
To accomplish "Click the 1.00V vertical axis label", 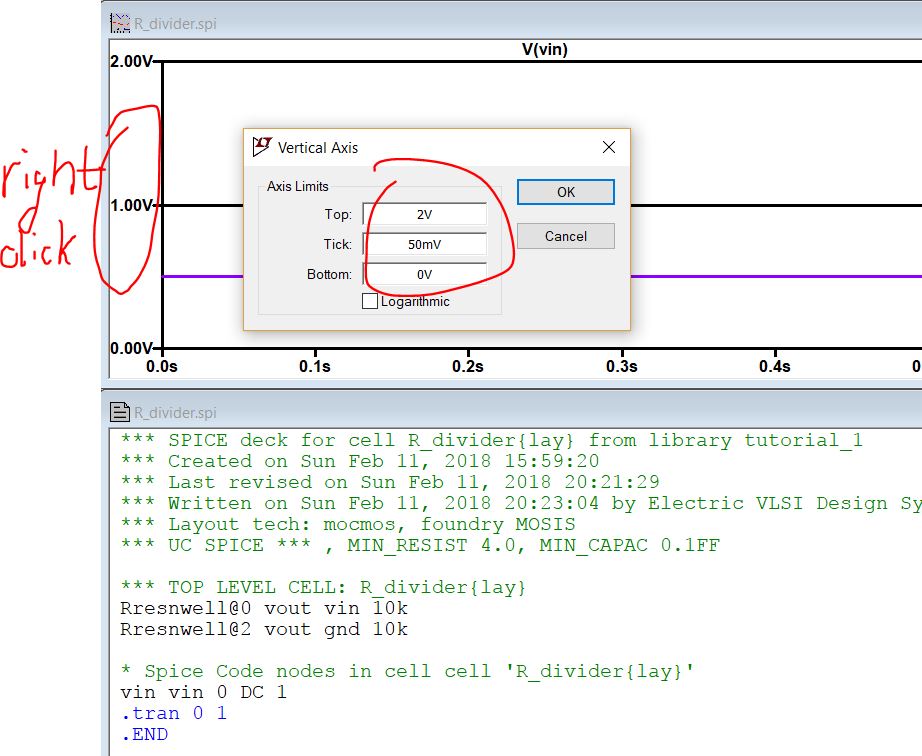I will pyautogui.click(x=132, y=205).
